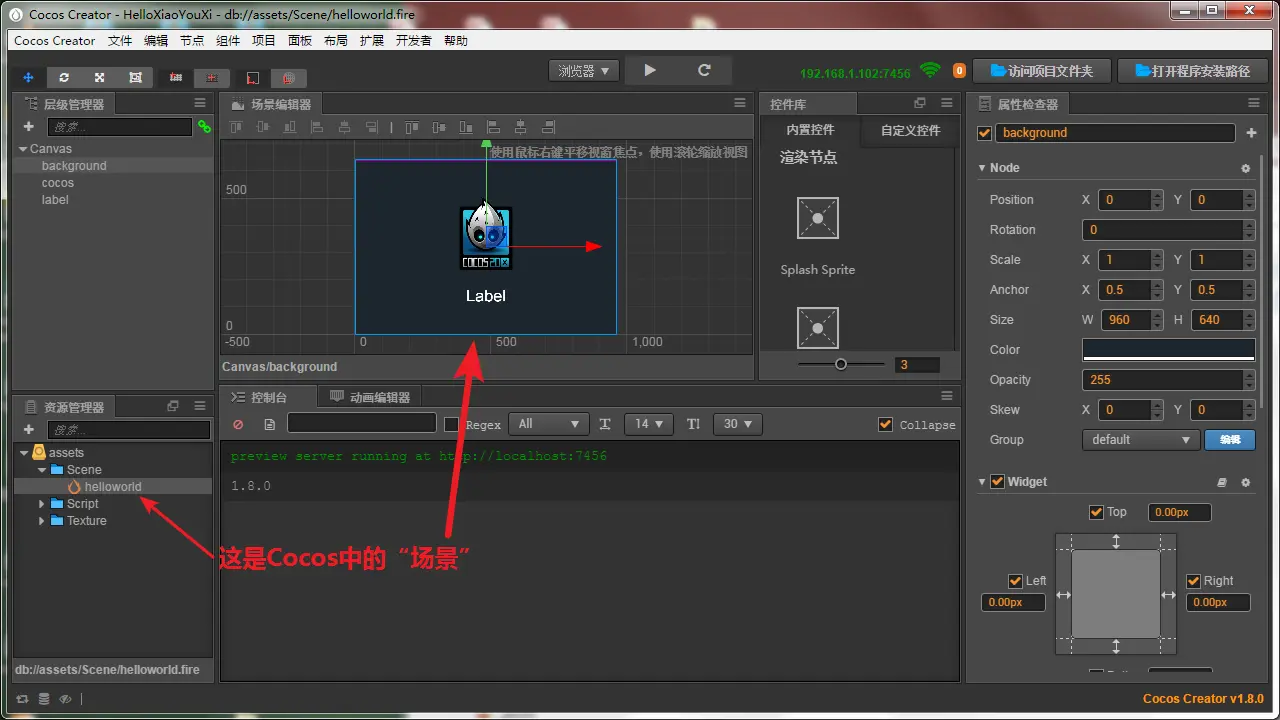Screen dimensions: 1280x720
Task: Select the label node in hierarchy
Action: click(x=55, y=200)
